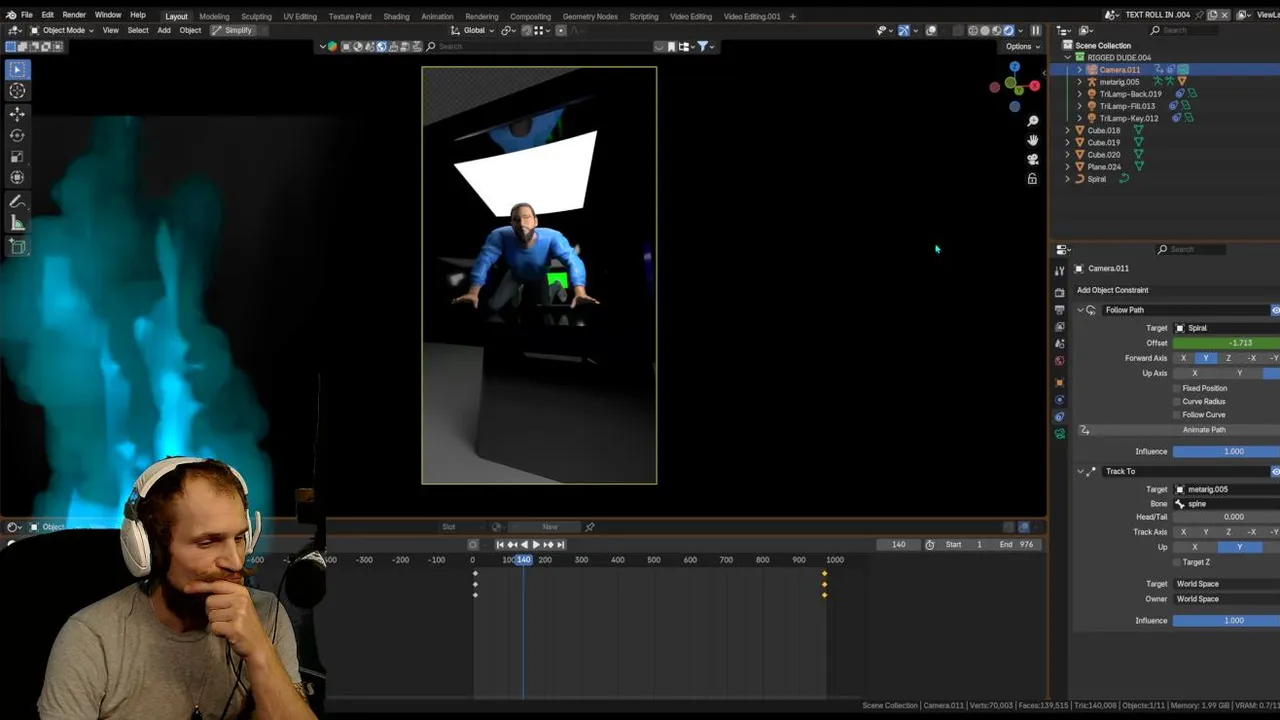Play the animation in the timeline
Image resolution: width=1280 pixels, height=720 pixels.
535,544
